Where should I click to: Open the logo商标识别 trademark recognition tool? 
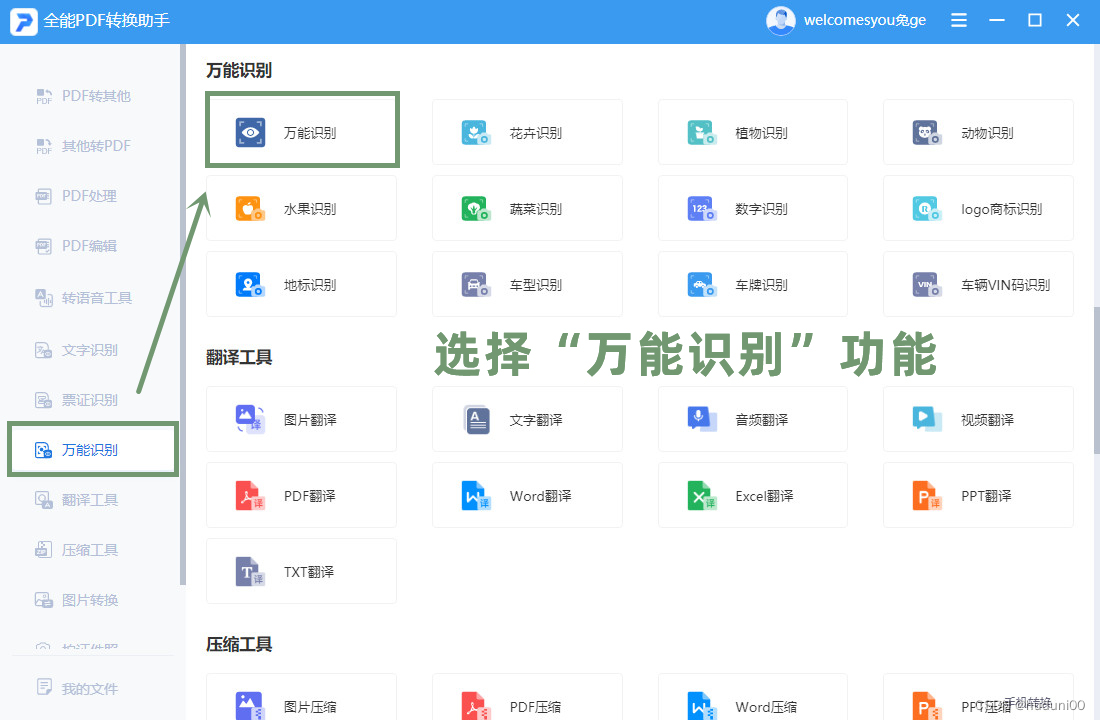click(978, 207)
